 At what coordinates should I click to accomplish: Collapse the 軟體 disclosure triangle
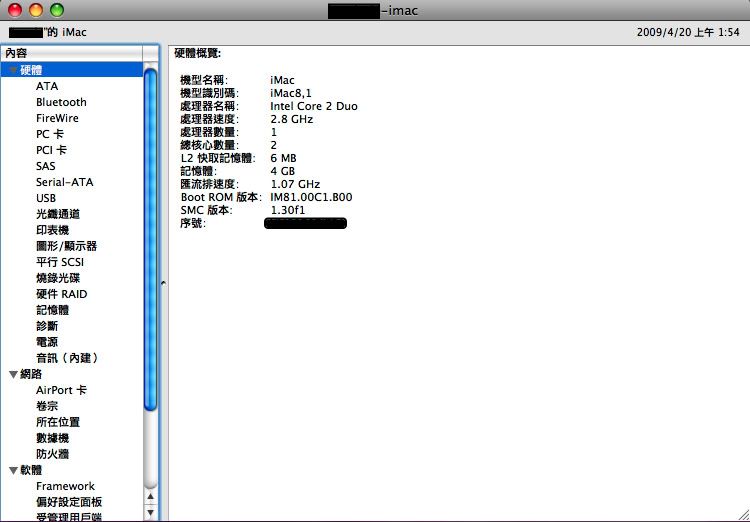pos(13,471)
